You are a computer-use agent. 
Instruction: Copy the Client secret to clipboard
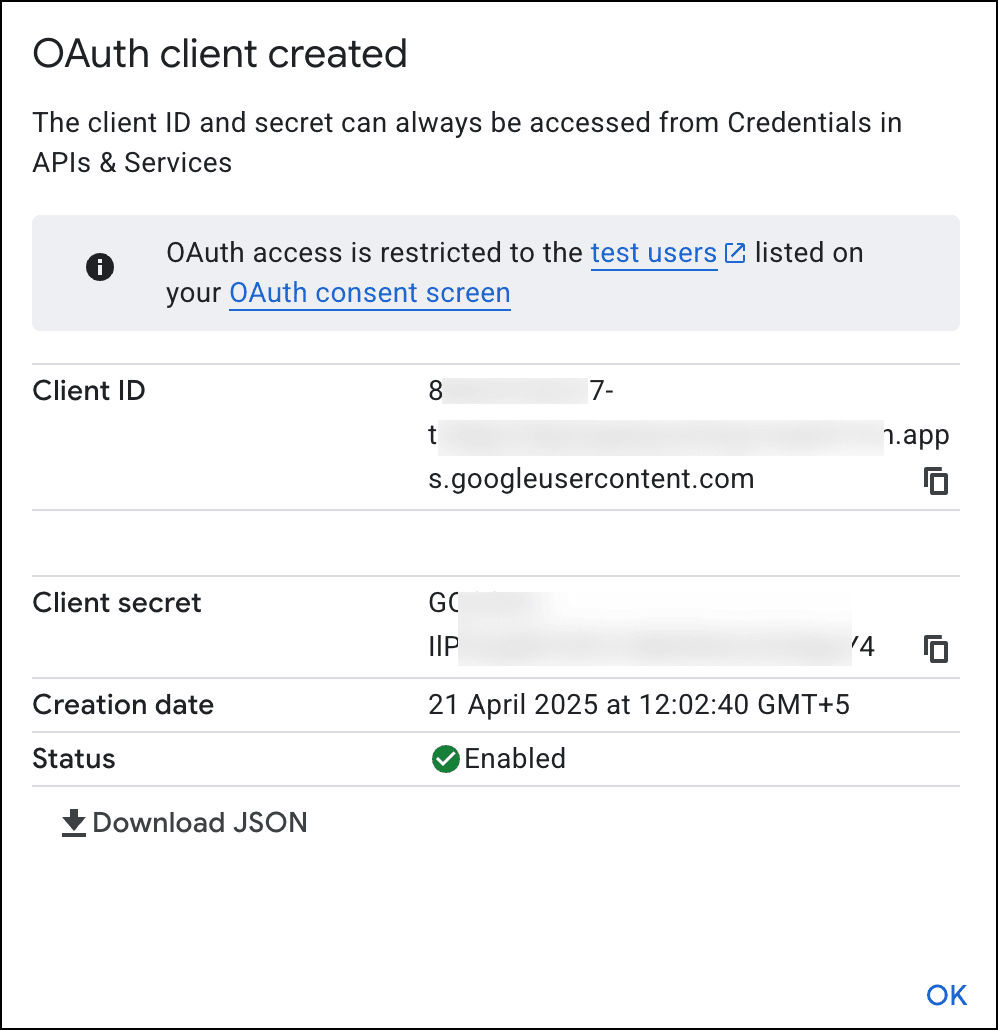coord(936,648)
